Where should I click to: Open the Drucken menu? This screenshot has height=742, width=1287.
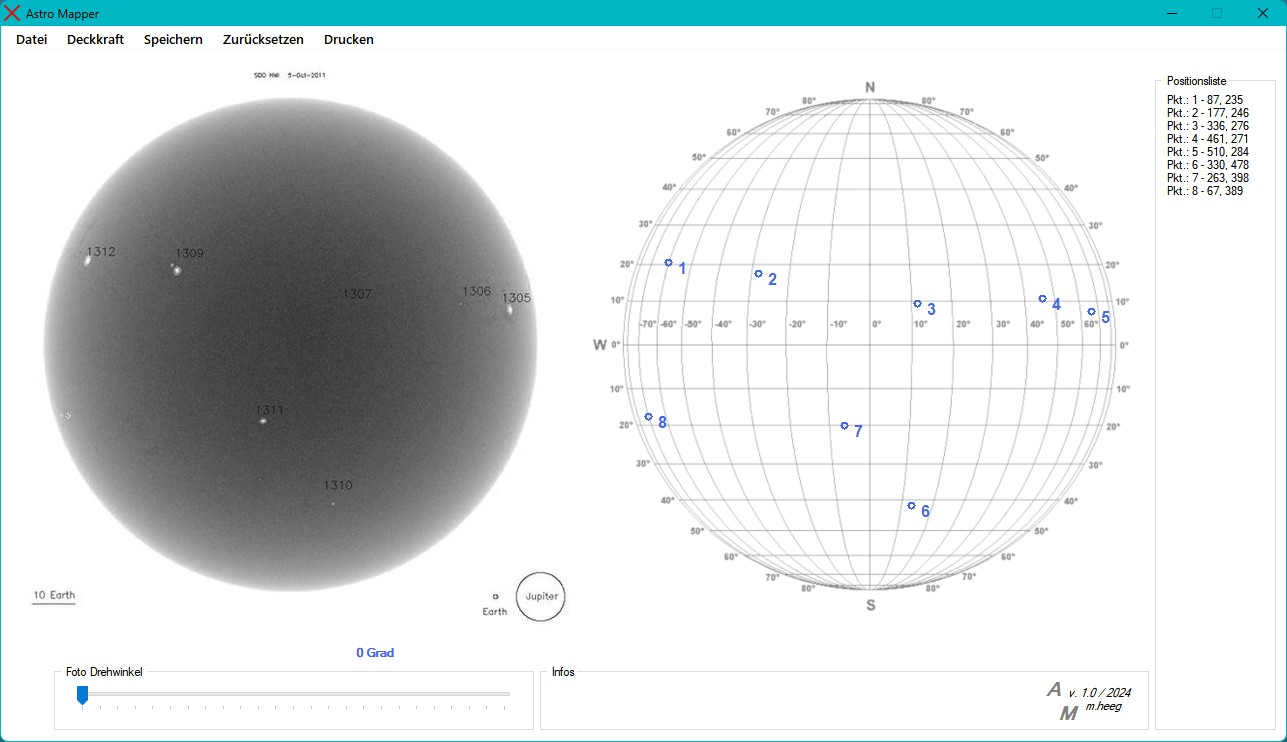click(349, 40)
